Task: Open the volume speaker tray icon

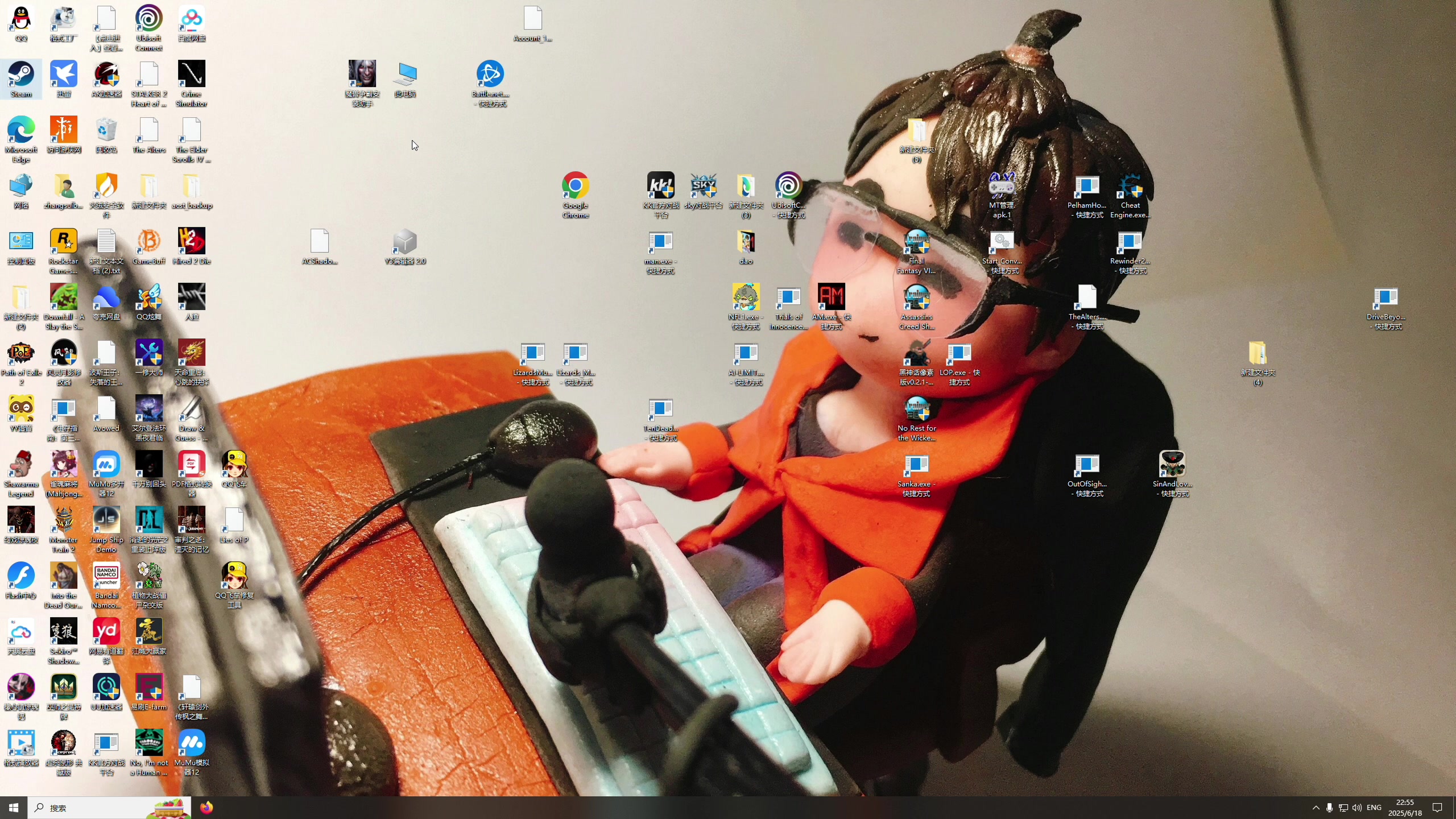Action: 1358,808
